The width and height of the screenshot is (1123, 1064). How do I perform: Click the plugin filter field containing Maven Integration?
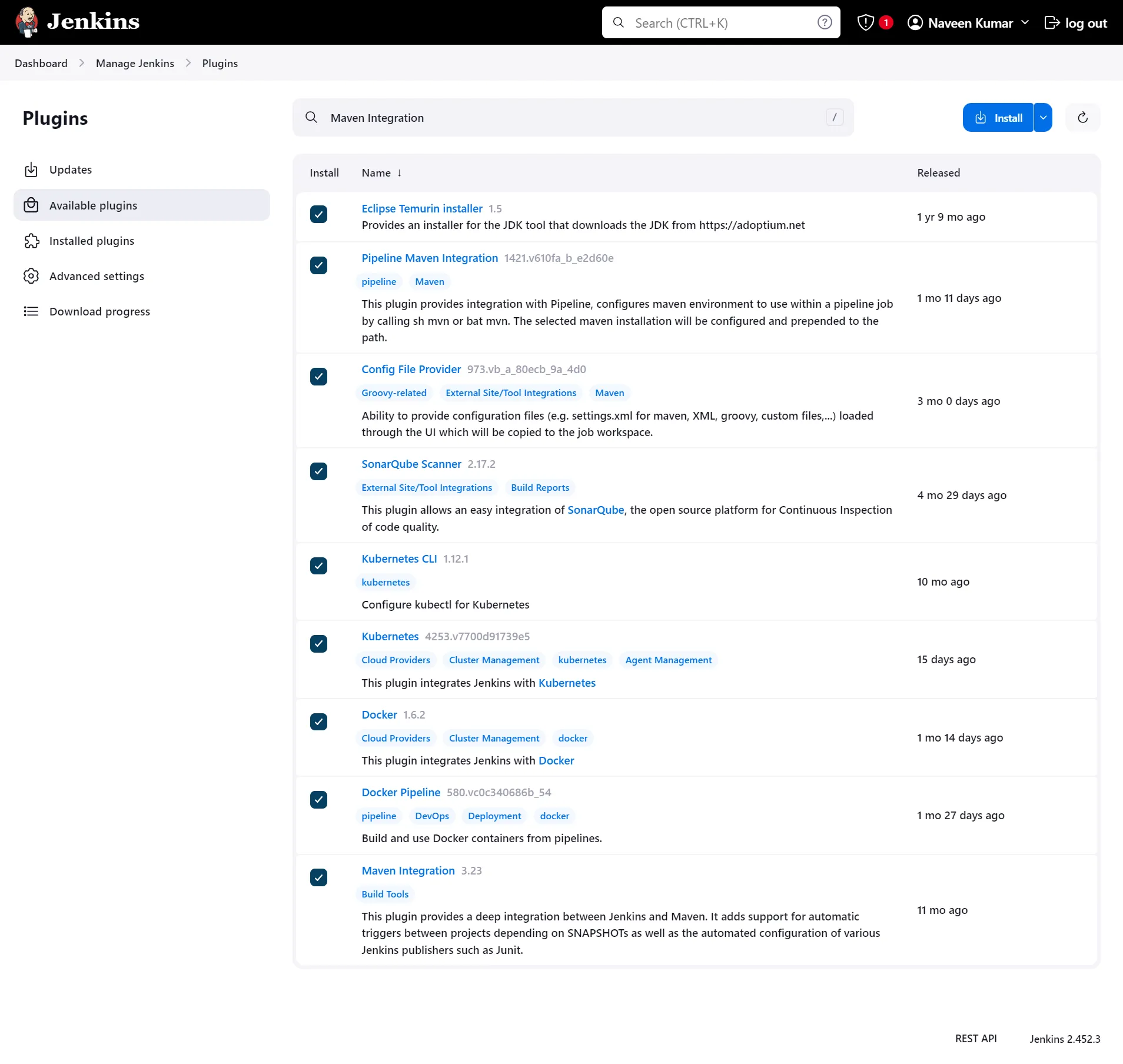click(573, 117)
